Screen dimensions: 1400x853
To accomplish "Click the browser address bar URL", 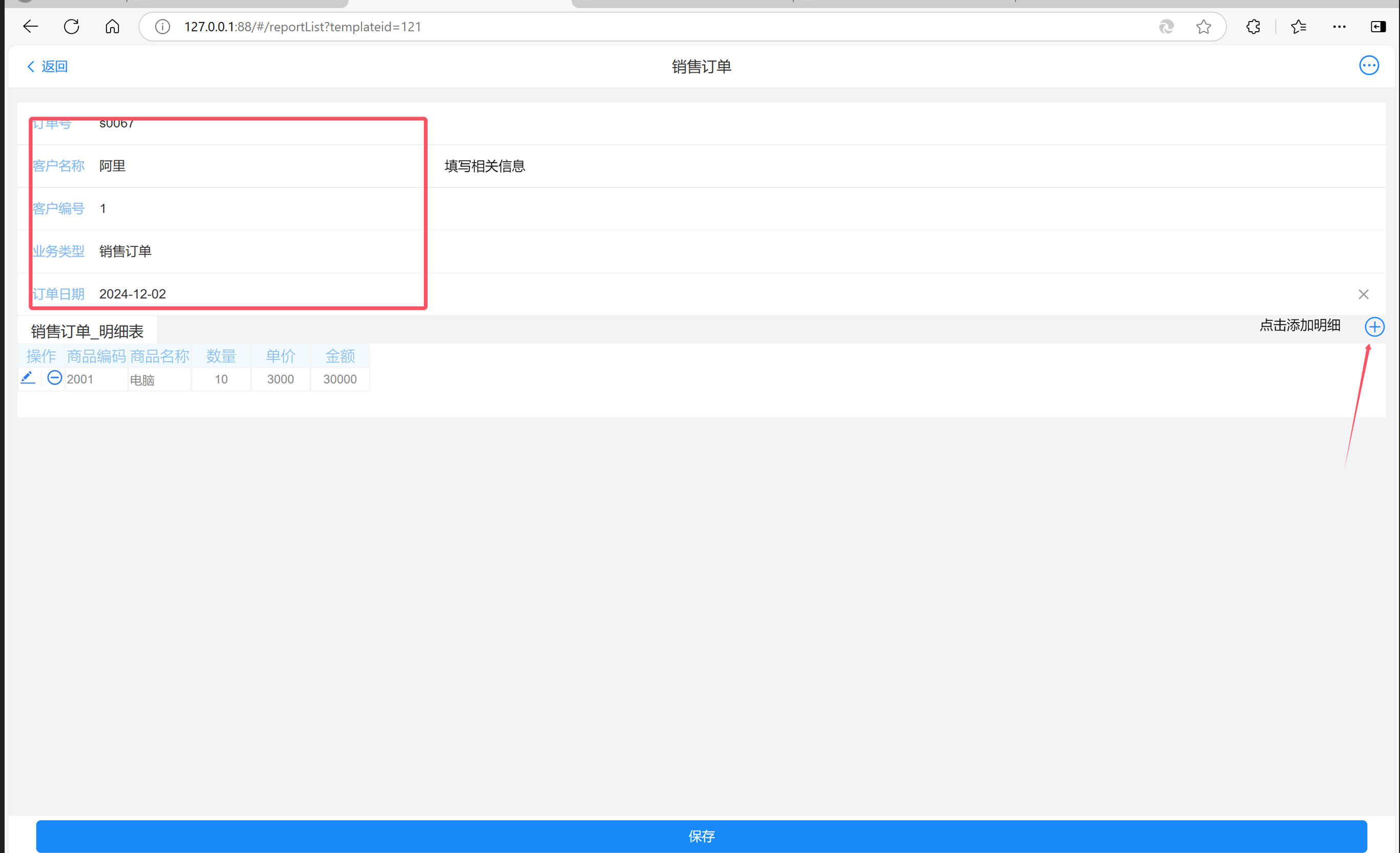I will pyautogui.click(x=302, y=27).
